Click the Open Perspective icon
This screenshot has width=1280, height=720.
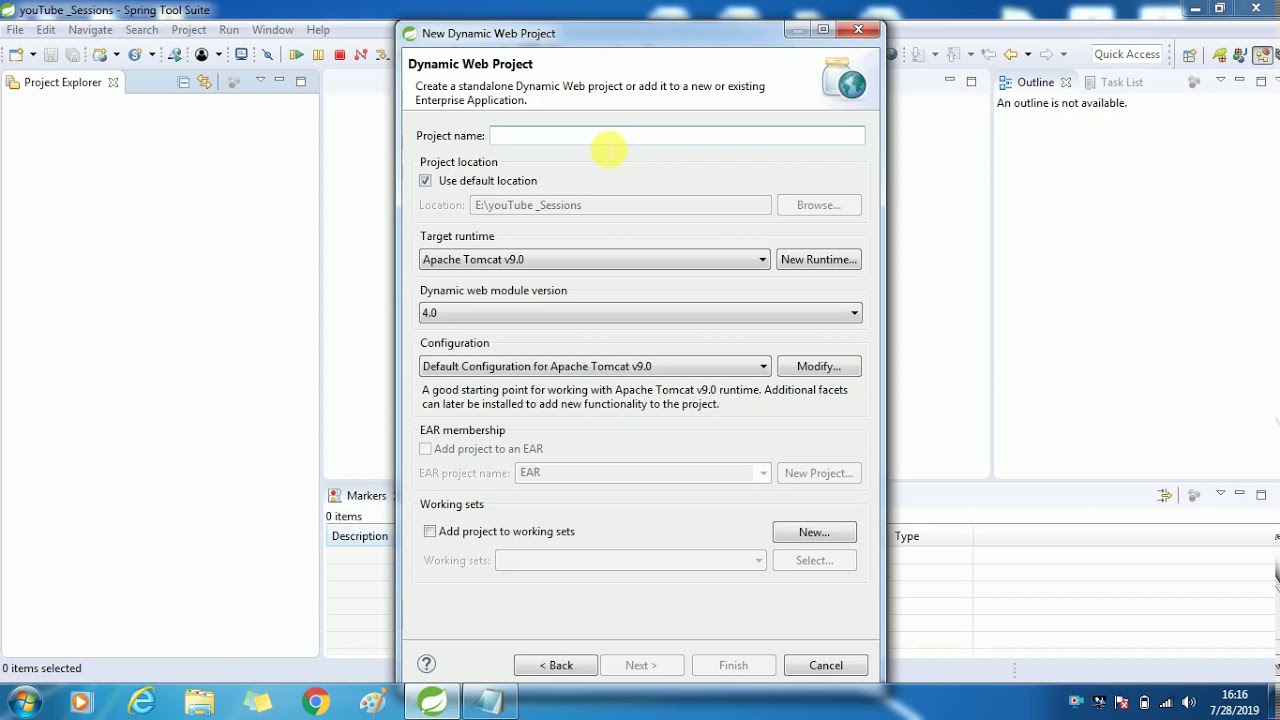[1189, 55]
